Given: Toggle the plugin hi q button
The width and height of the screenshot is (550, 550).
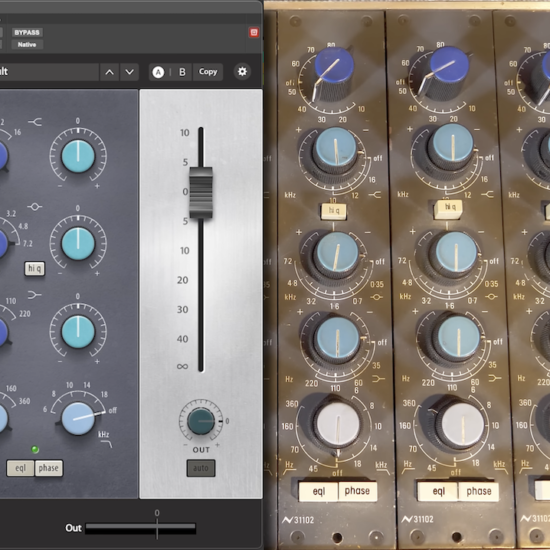Looking at the screenshot, I should click(35, 268).
